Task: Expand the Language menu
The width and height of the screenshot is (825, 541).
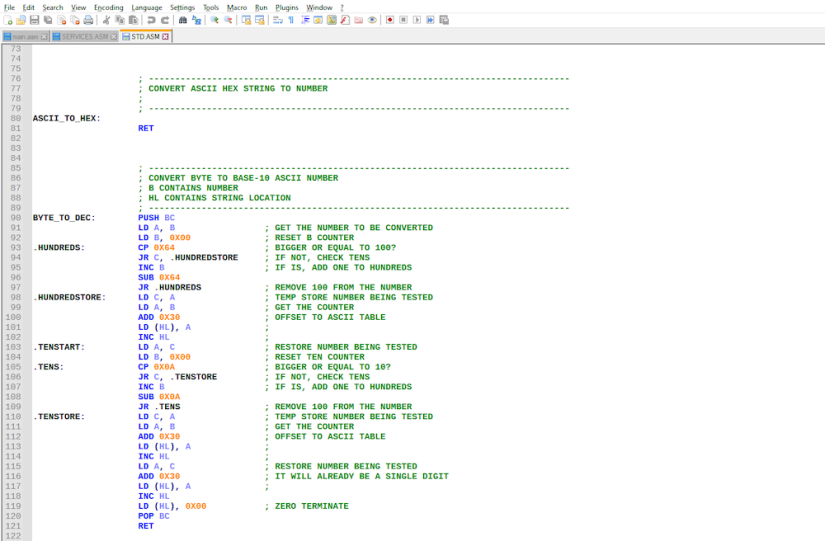Action: pos(146,7)
